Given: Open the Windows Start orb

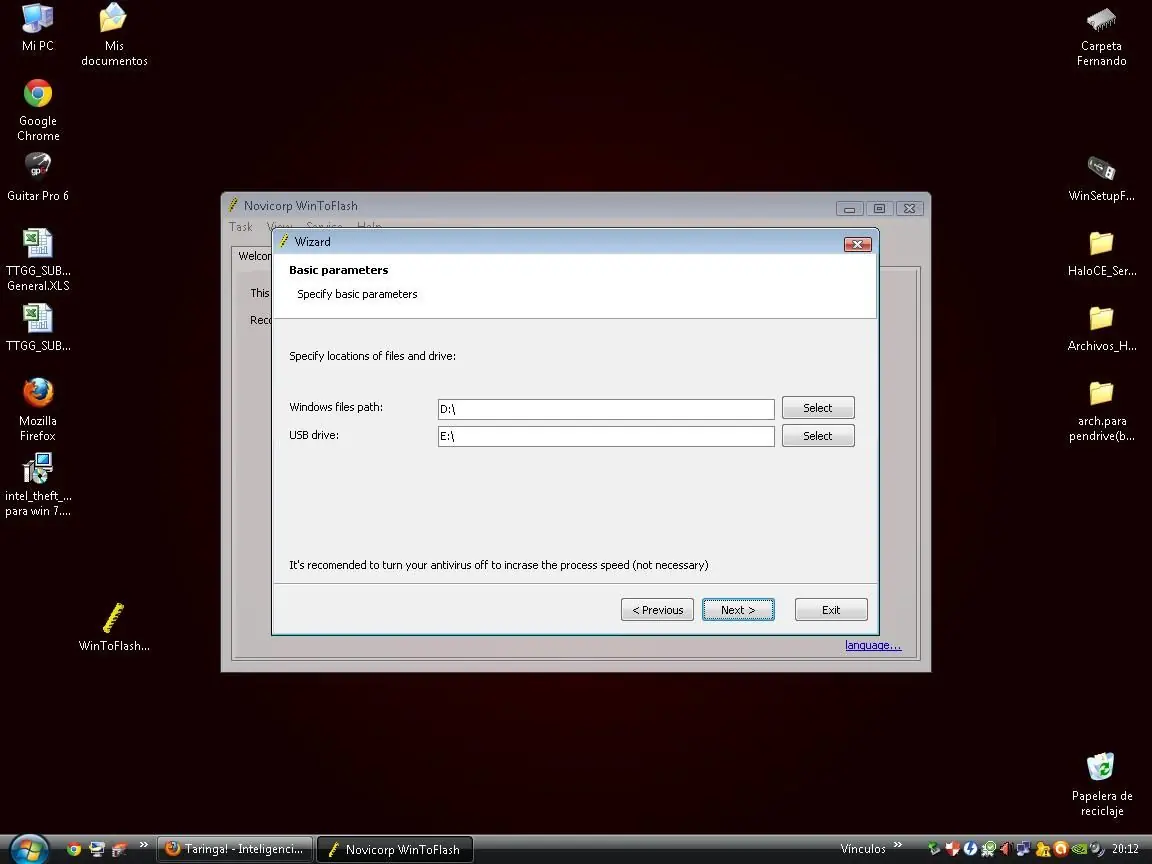Looking at the screenshot, I should pyautogui.click(x=29, y=849).
